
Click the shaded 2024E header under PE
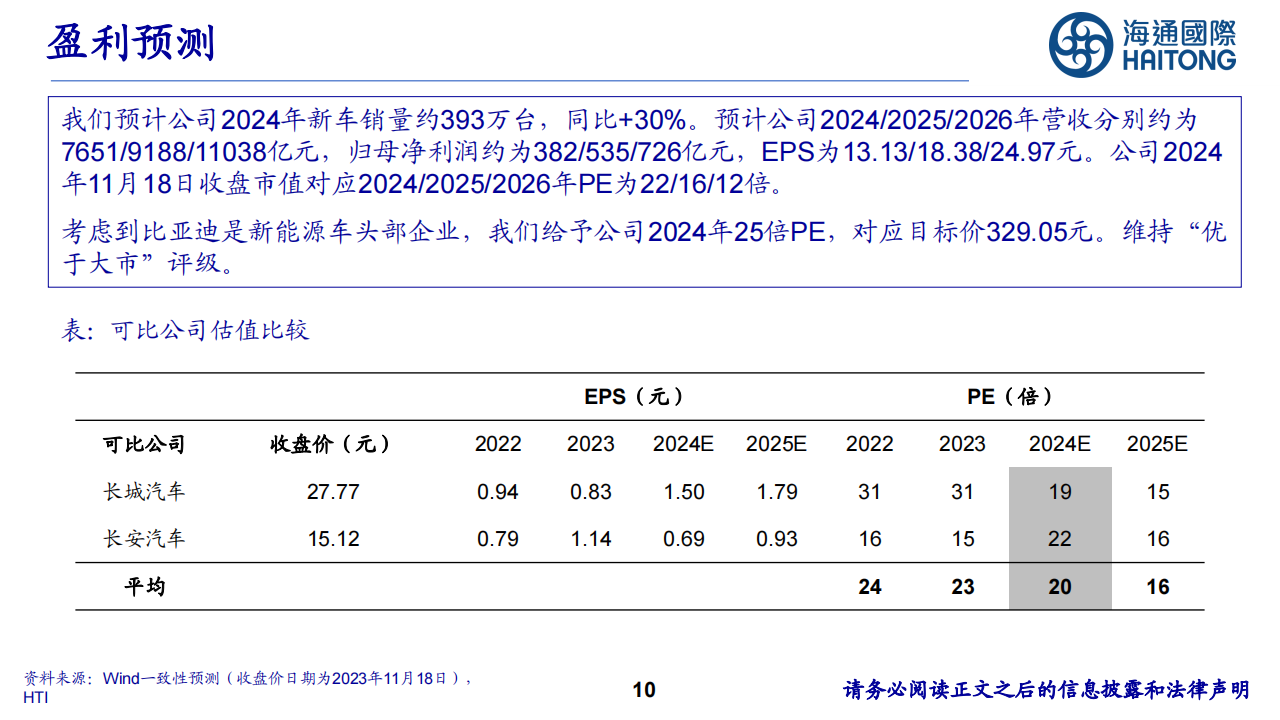point(1060,444)
